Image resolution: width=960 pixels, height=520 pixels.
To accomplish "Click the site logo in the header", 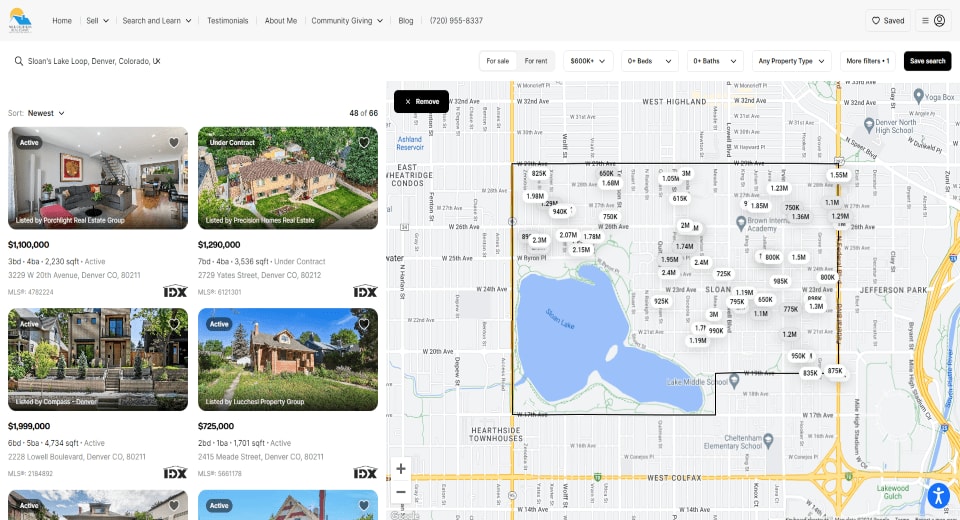I will pyautogui.click(x=20, y=20).
